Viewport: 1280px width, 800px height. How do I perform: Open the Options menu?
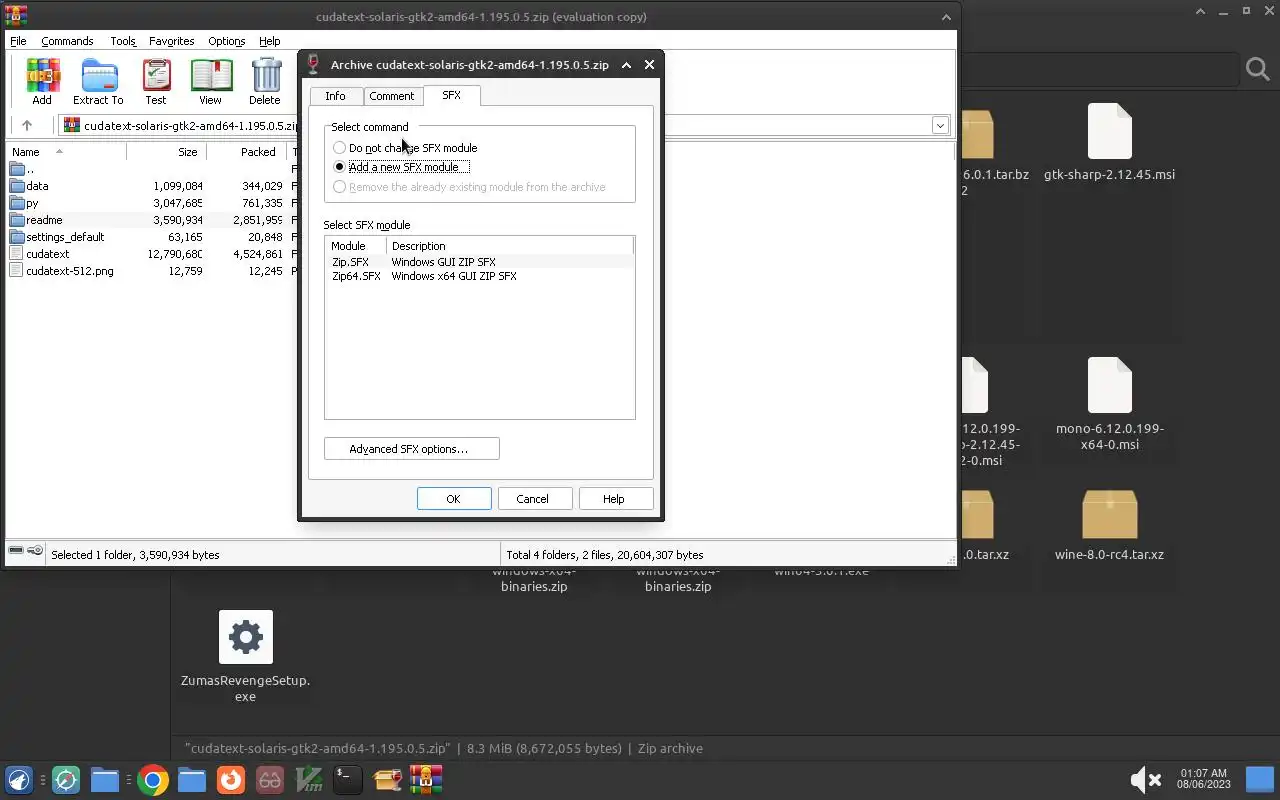pyautogui.click(x=226, y=41)
